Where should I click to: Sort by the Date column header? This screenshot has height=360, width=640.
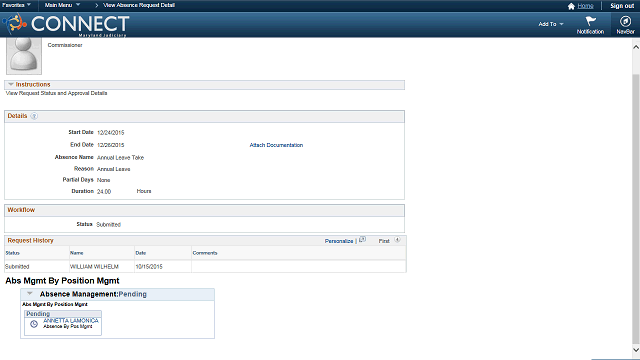coord(141,253)
